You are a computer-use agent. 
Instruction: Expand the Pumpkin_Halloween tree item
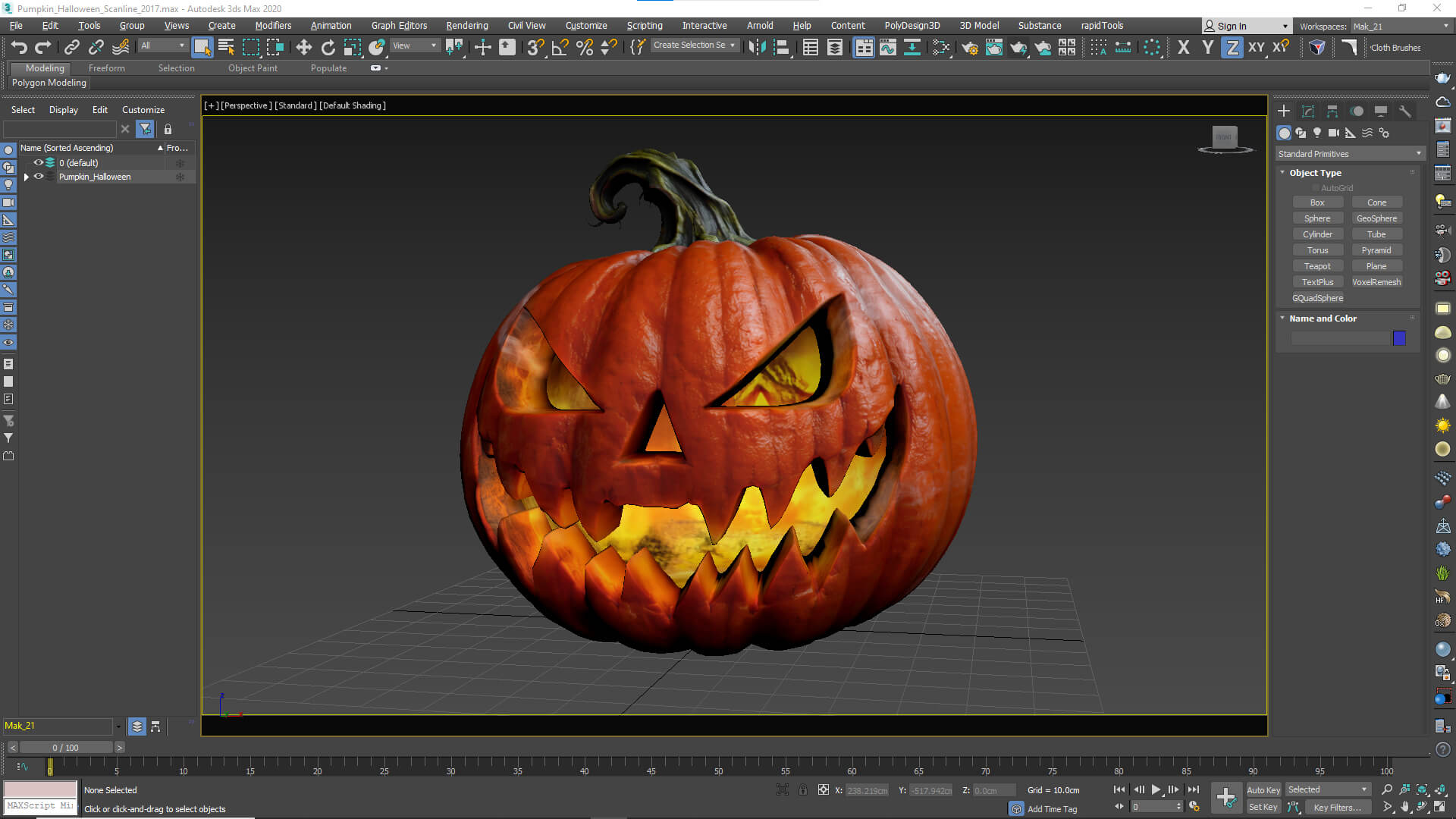(26, 177)
